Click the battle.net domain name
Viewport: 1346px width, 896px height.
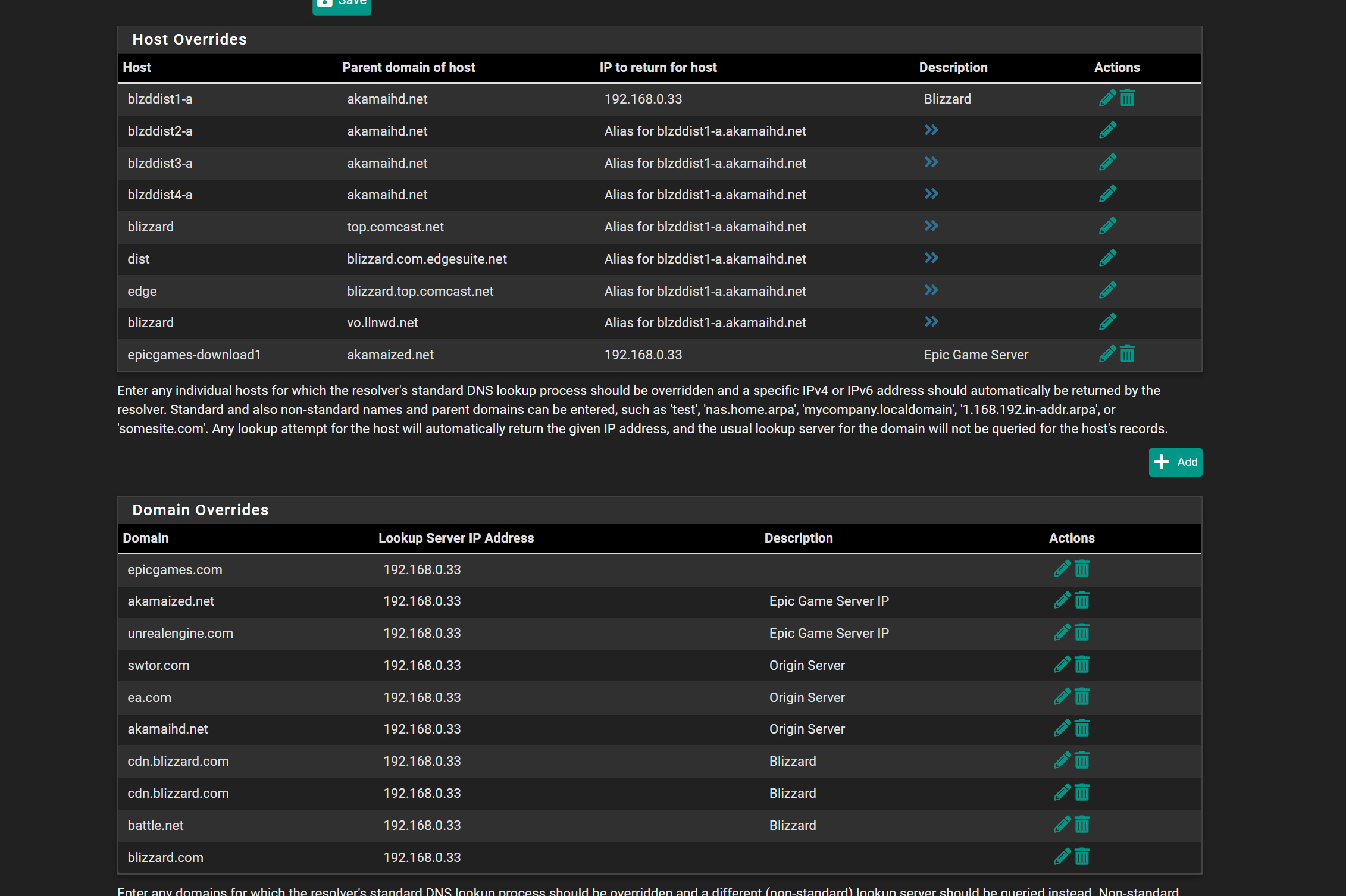pos(155,826)
